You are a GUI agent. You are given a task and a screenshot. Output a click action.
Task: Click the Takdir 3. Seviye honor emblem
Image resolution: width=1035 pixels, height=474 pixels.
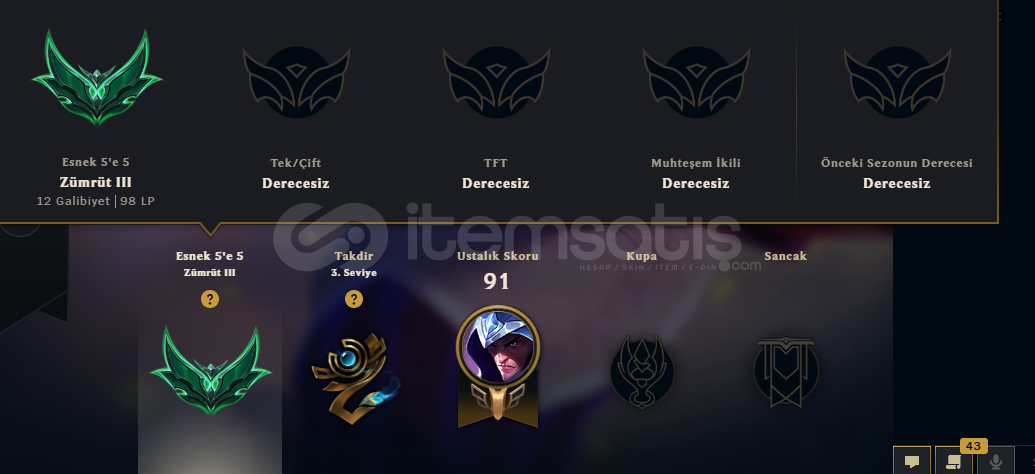coord(354,378)
